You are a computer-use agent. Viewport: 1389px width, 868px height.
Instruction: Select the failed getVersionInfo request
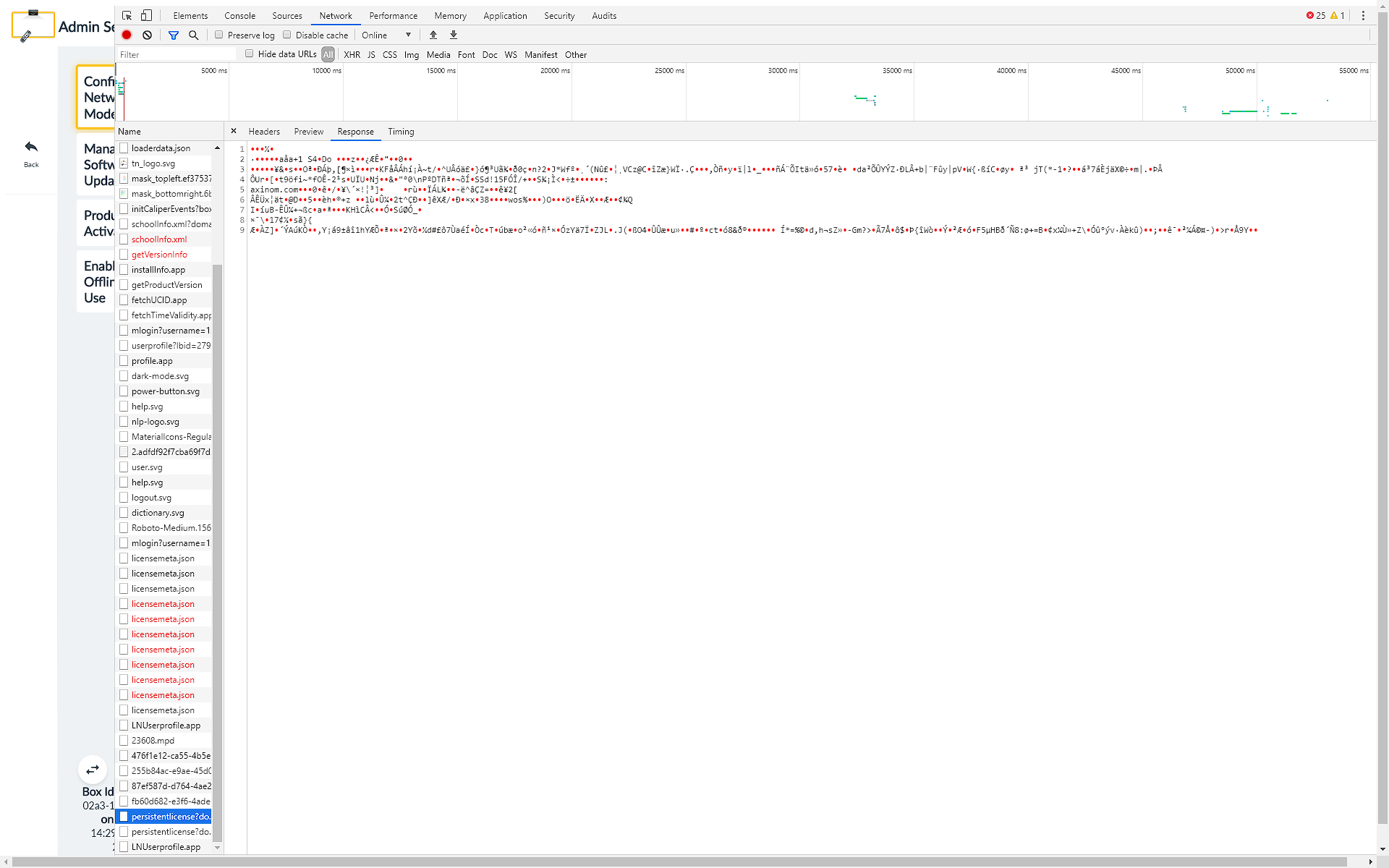(x=158, y=254)
